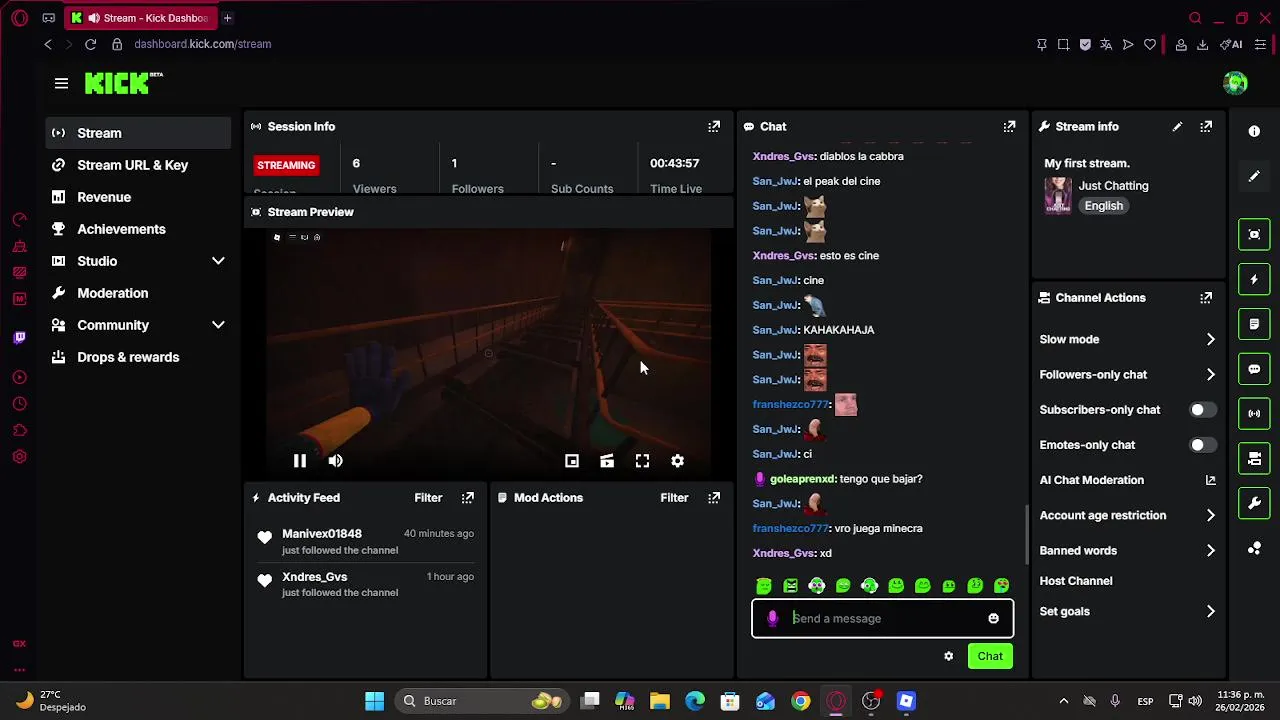Screen dimensions: 1280x720
Task: Expand the Studio sidebar section
Action: click(x=218, y=261)
